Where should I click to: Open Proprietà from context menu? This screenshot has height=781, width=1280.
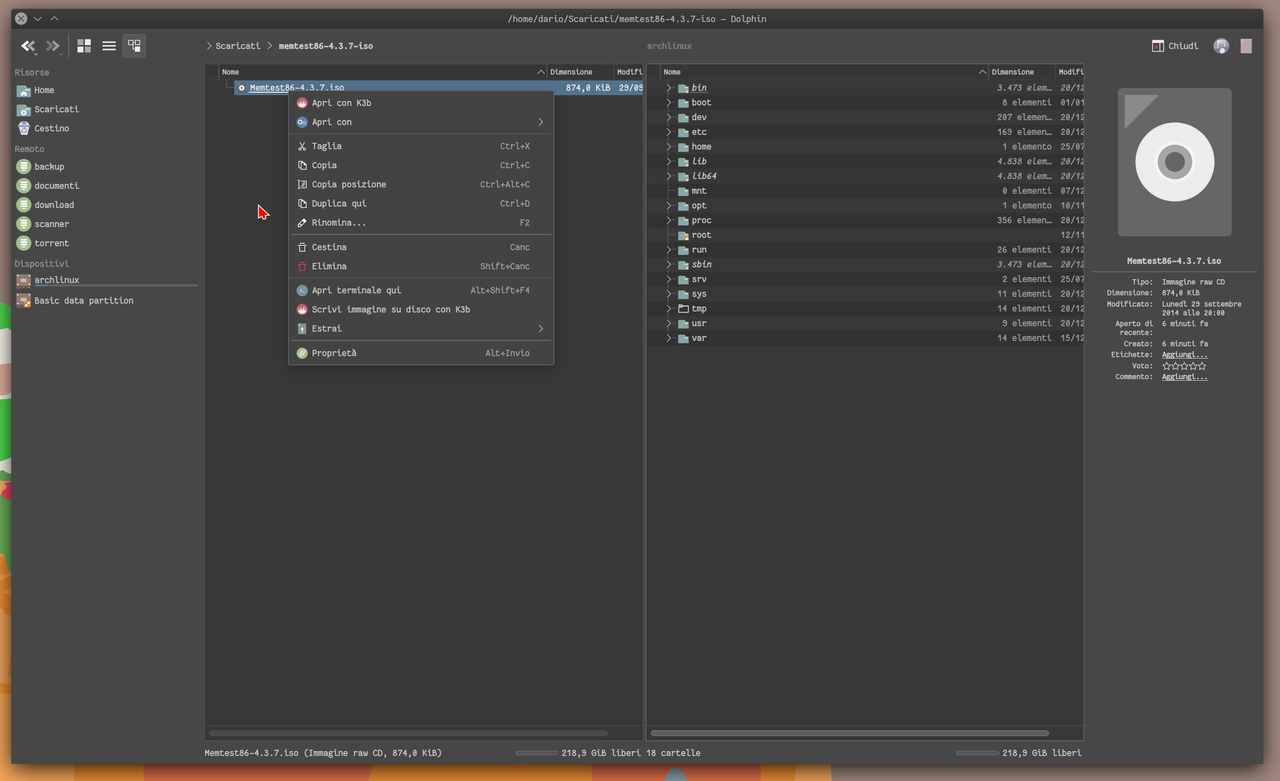click(421, 353)
